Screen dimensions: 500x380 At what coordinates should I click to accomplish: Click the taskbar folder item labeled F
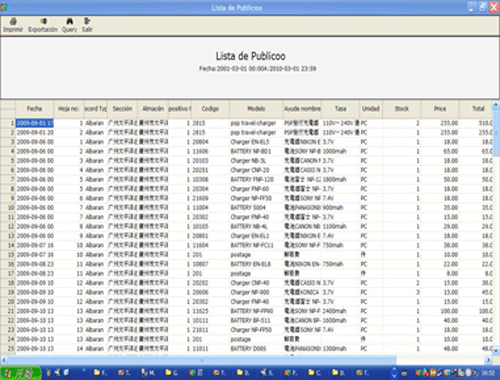pos(99,372)
